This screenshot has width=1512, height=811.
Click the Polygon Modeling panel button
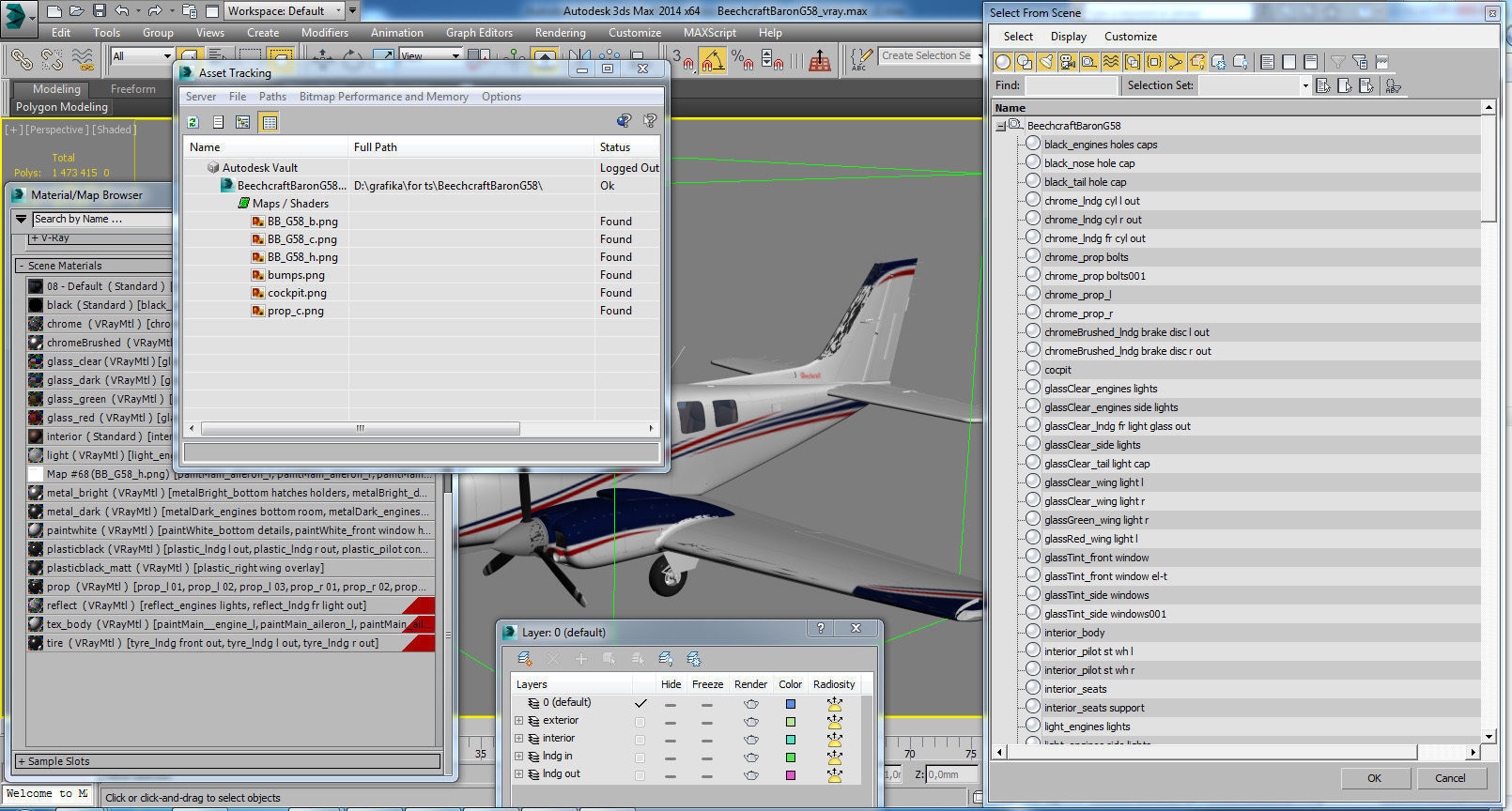point(62,107)
